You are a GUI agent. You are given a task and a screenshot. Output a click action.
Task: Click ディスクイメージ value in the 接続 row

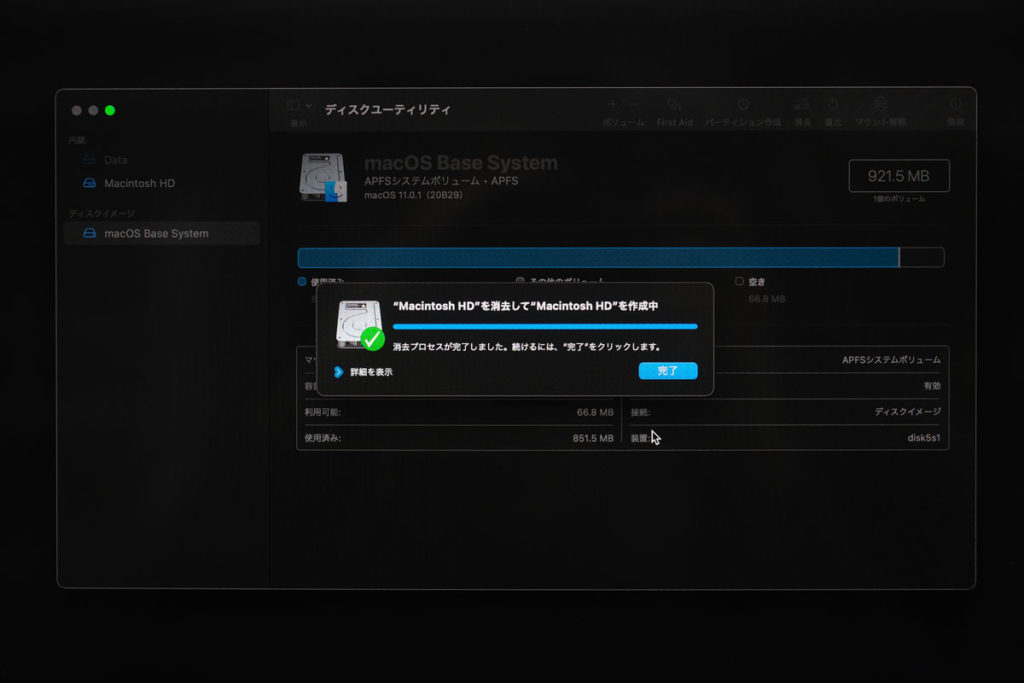click(908, 412)
